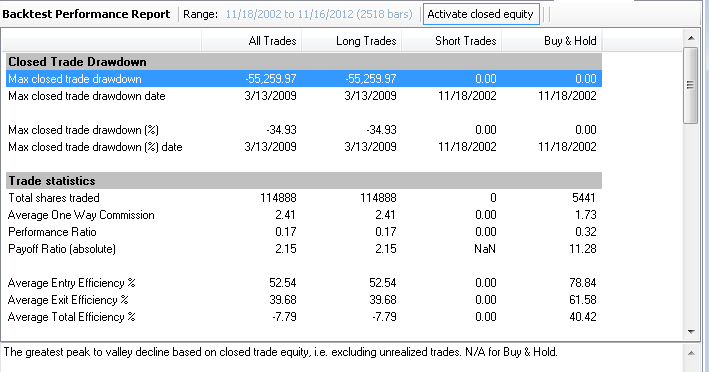Click the Closed Trade Drawdown section header

(x=304, y=62)
